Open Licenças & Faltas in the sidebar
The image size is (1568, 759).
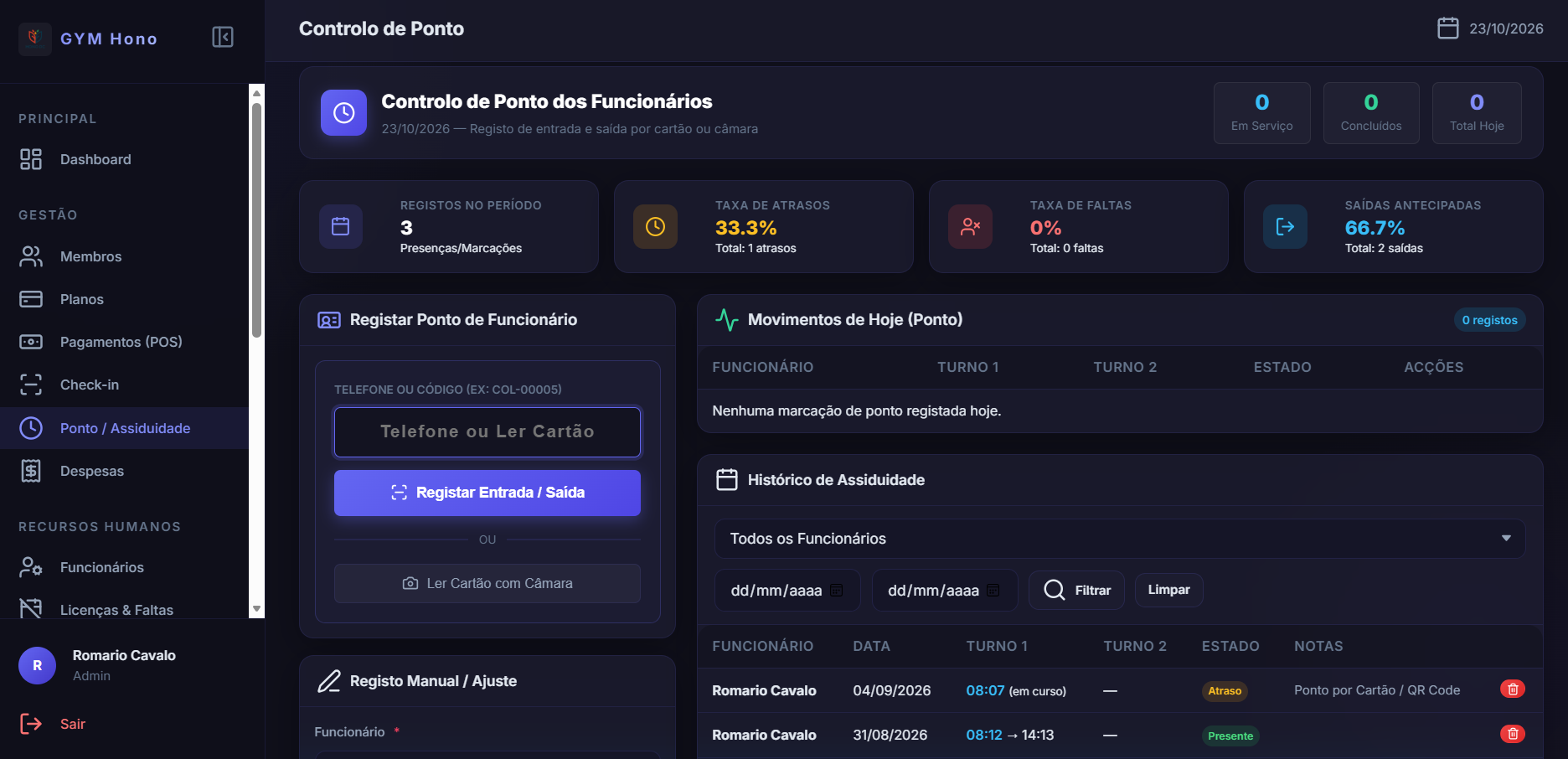click(124, 609)
